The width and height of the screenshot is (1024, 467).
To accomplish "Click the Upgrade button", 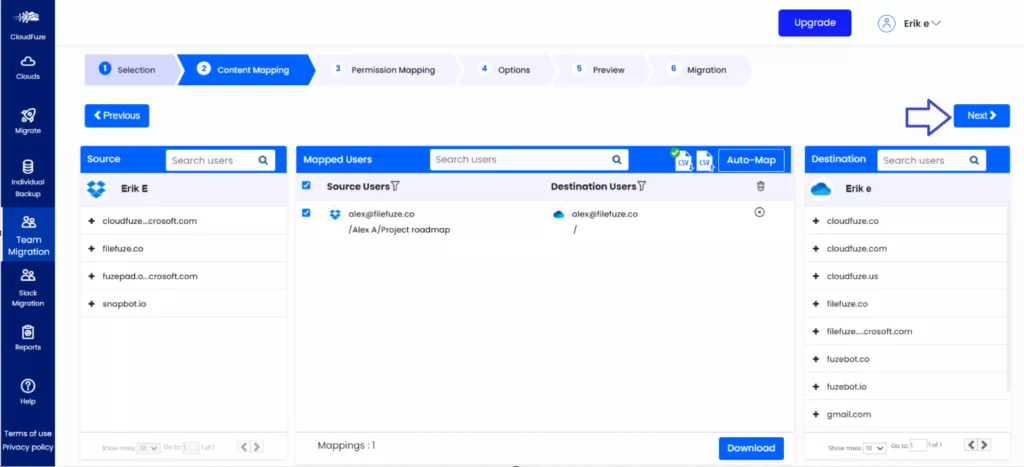I will coord(814,23).
